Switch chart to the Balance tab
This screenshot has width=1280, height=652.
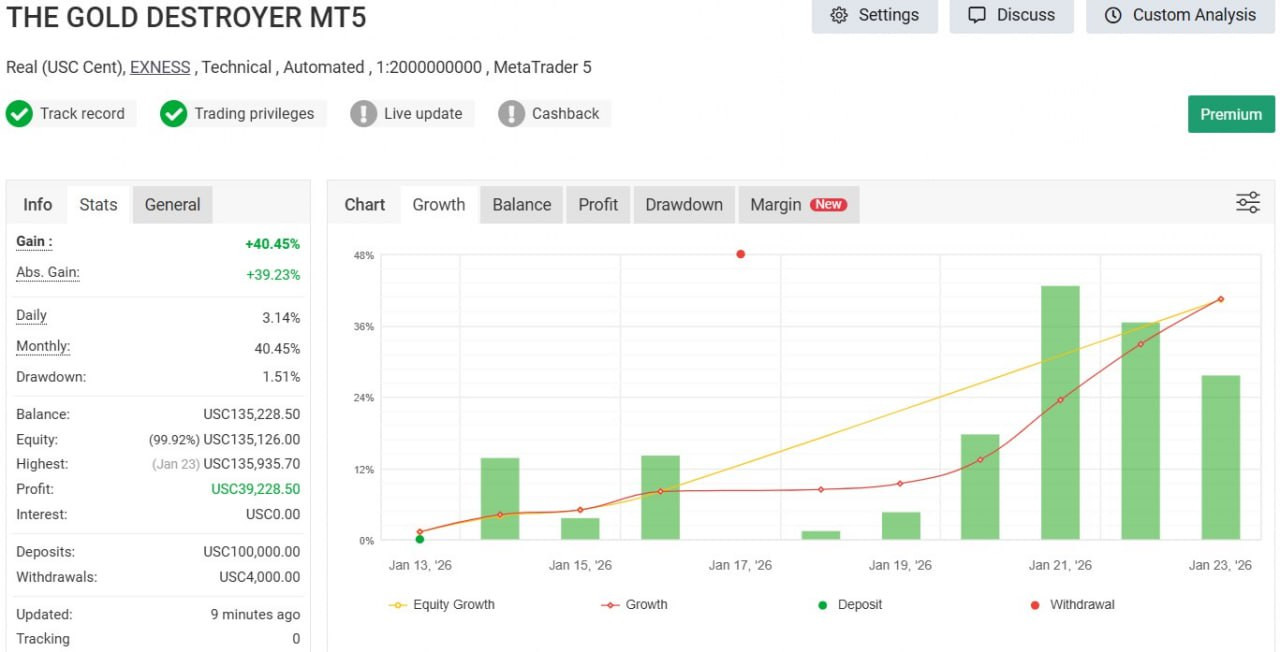(x=521, y=205)
